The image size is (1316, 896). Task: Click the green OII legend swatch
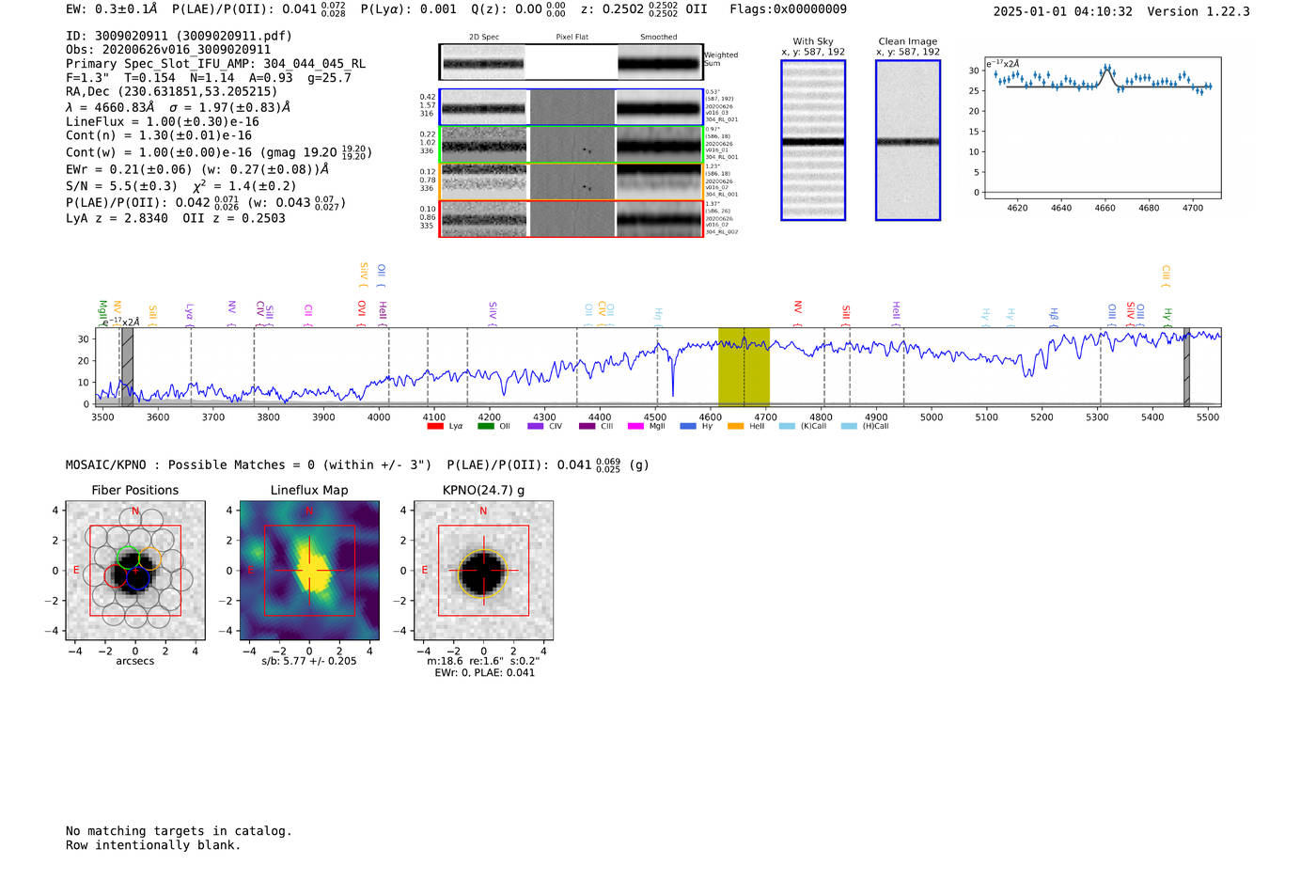point(485,427)
